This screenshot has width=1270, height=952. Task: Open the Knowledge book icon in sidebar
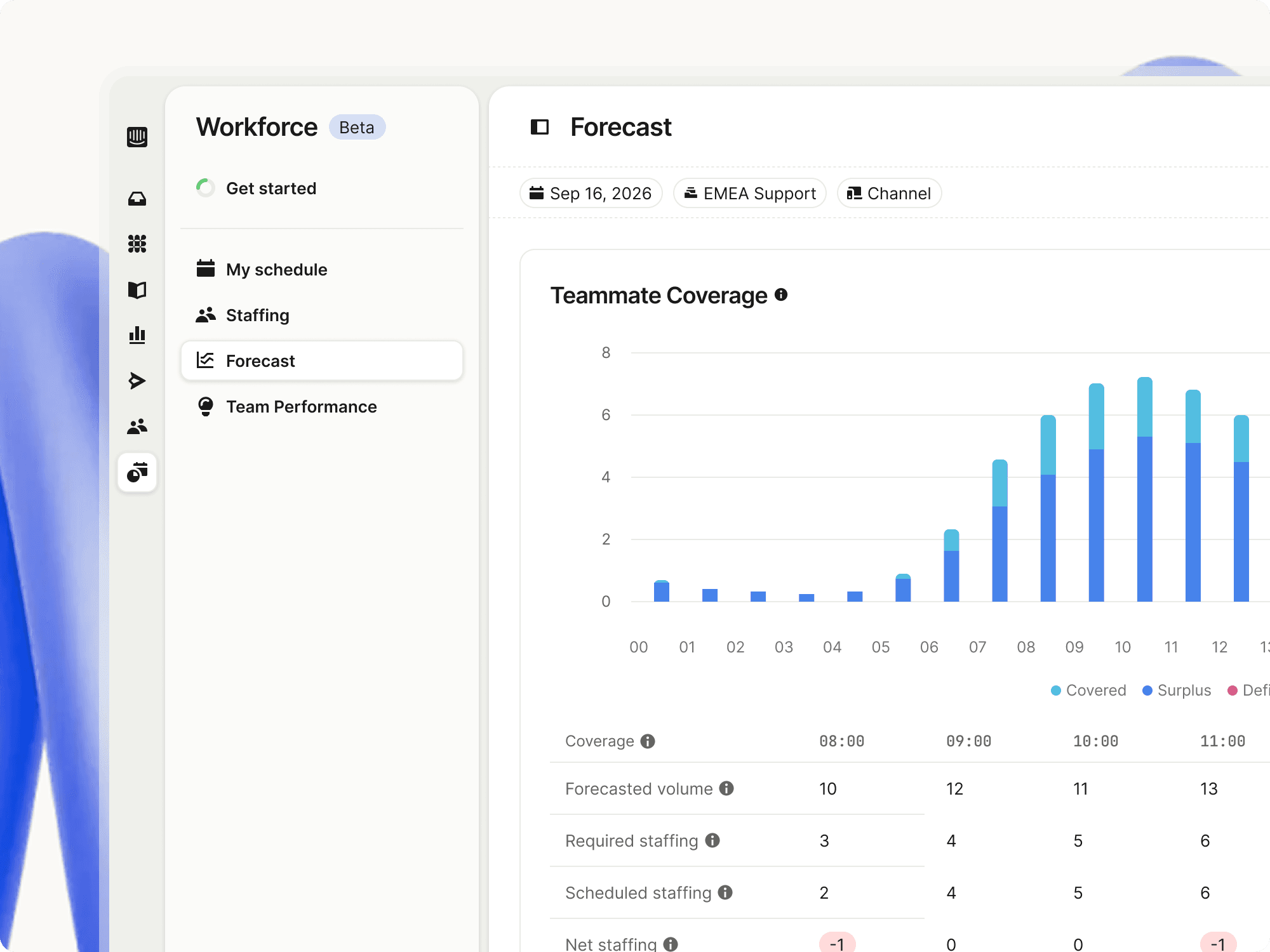click(137, 290)
